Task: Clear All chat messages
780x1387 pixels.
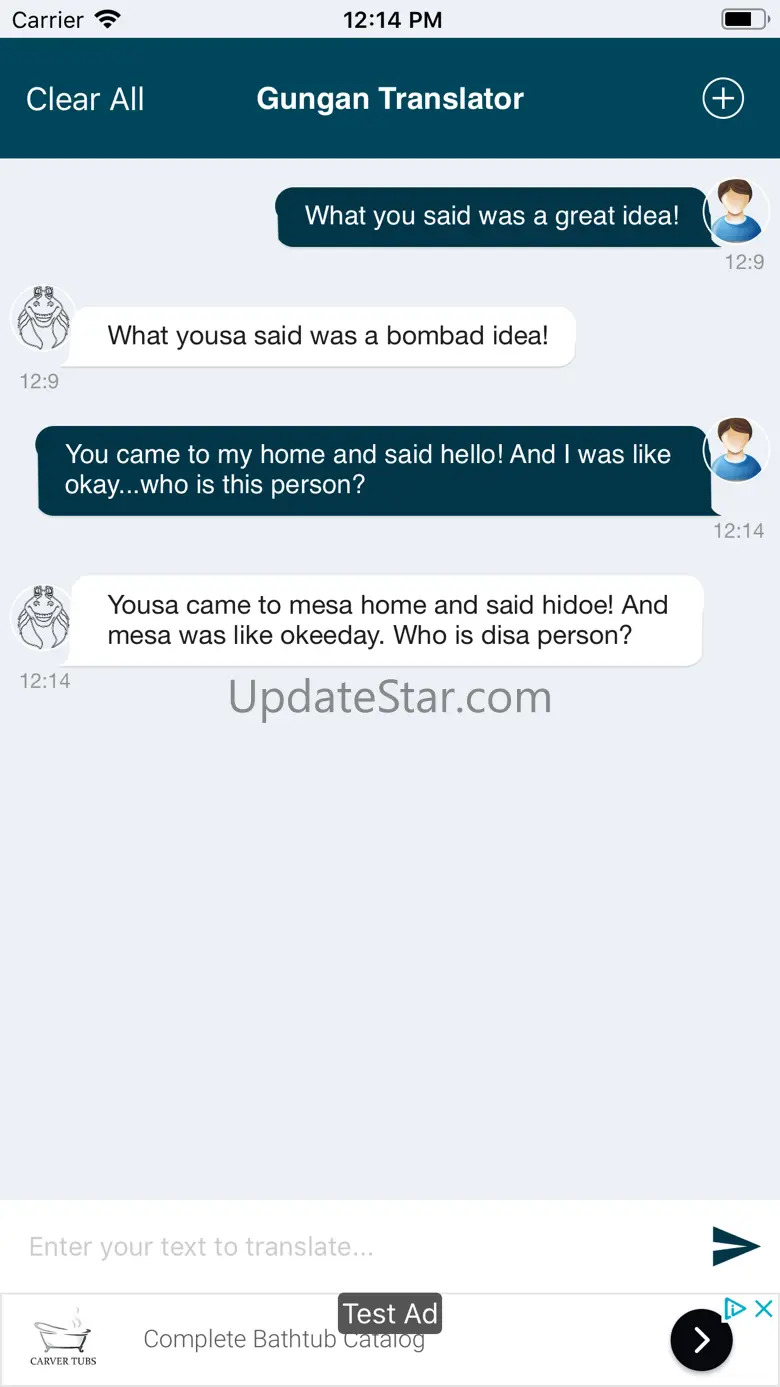Action: click(x=85, y=99)
